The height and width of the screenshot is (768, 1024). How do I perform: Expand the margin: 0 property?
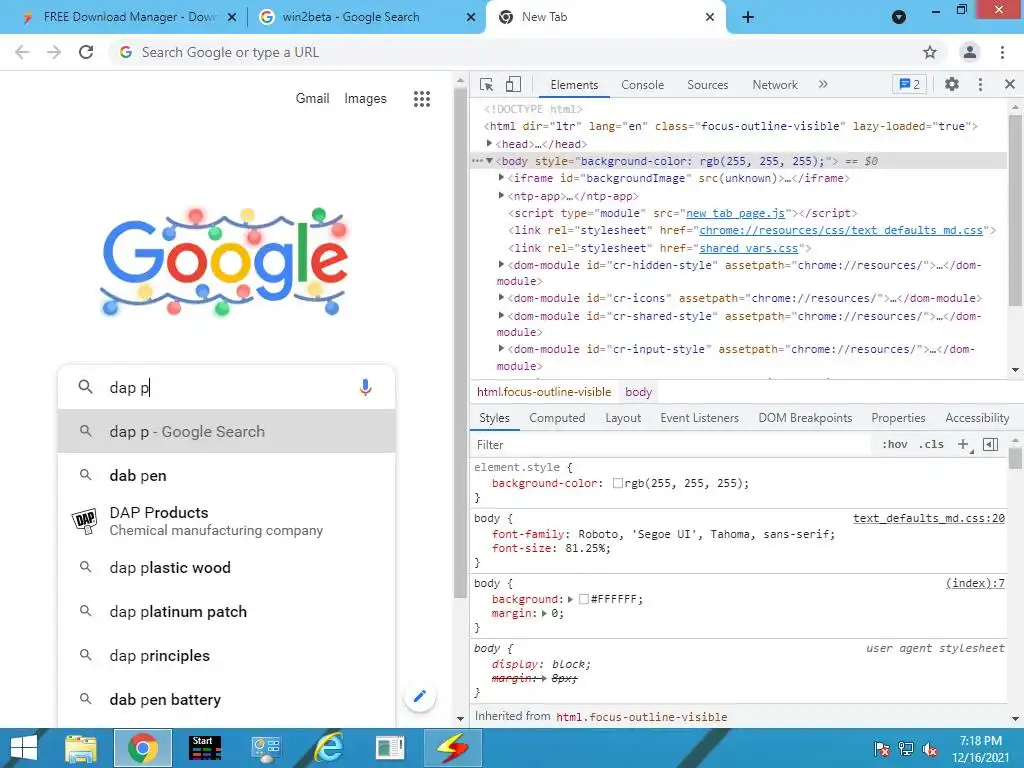point(544,613)
